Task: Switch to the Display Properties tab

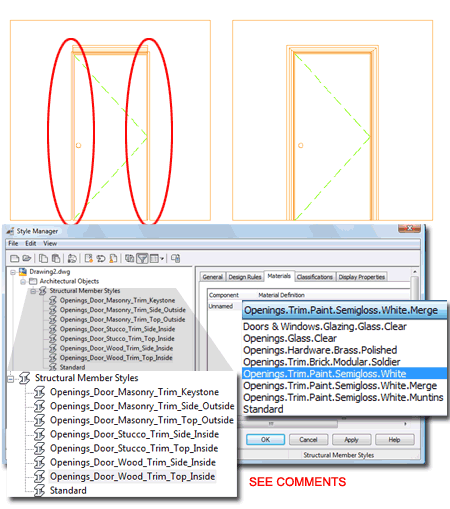Action: coord(362,277)
